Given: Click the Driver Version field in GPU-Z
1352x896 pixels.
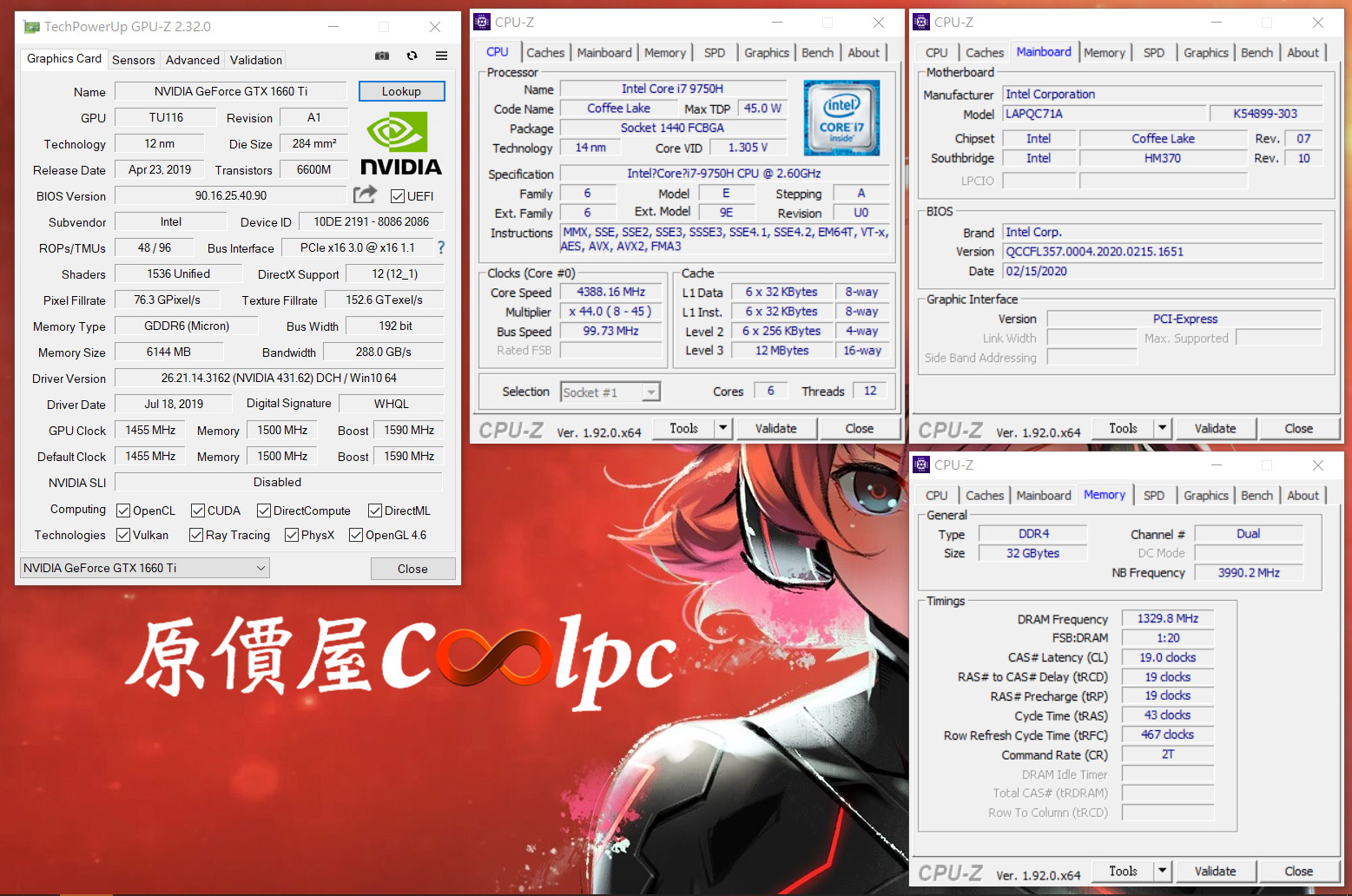Looking at the screenshot, I should [x=279, y=378].
